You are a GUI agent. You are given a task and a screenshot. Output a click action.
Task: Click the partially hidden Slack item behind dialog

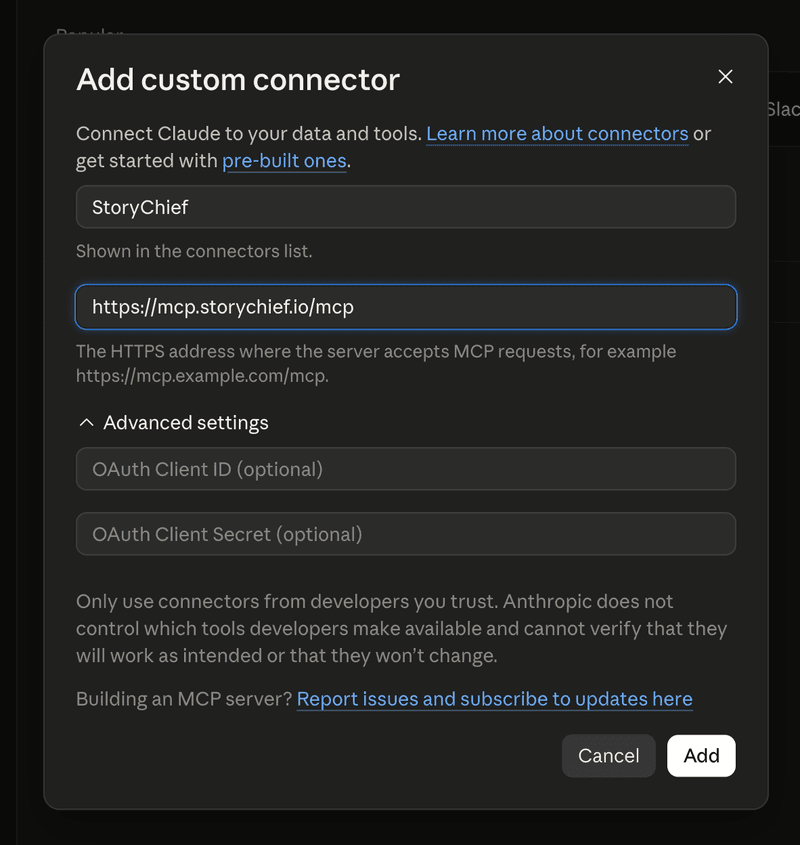(x=783, y=109)
